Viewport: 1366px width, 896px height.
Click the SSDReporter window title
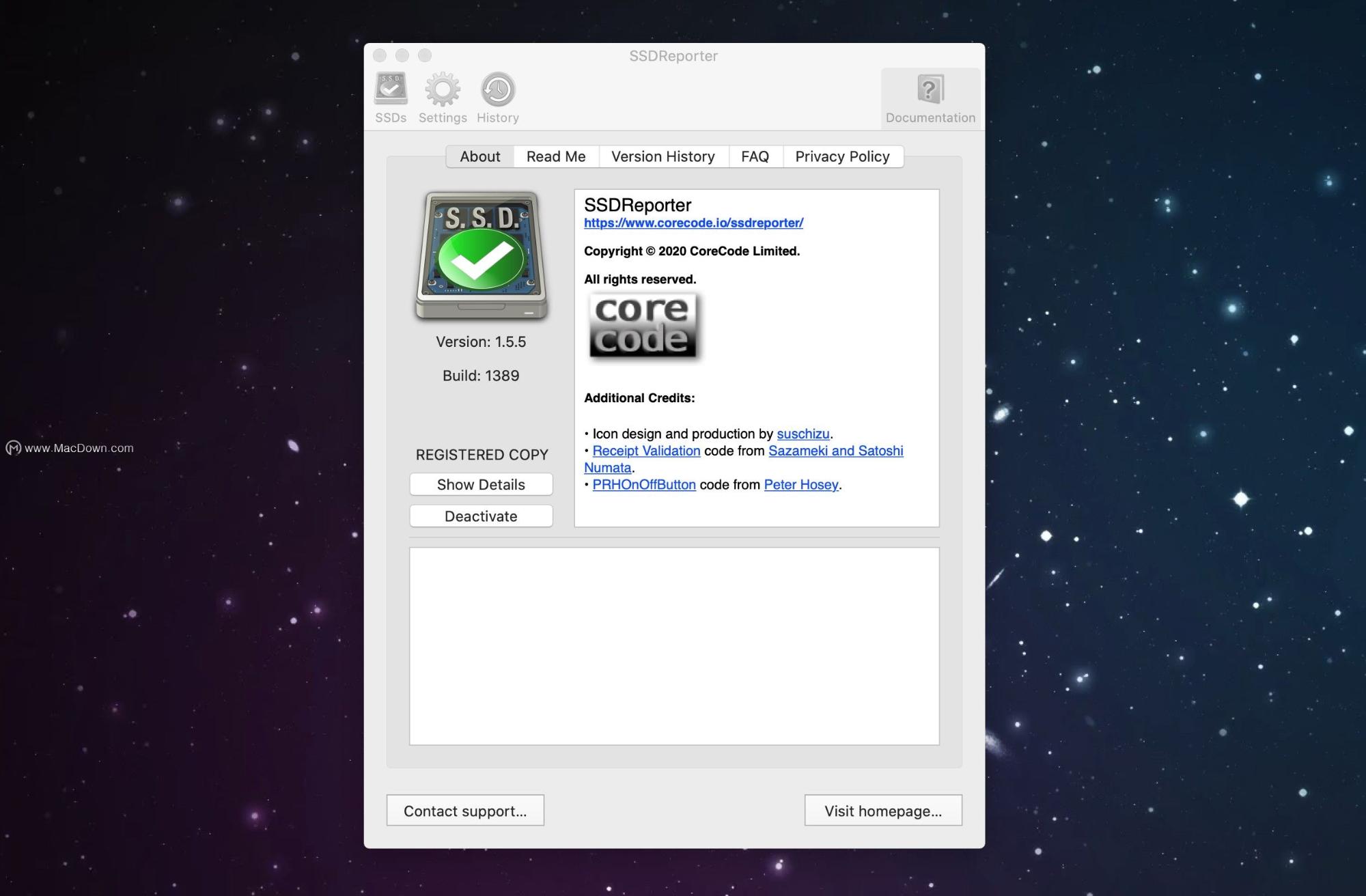pos(673,56)
